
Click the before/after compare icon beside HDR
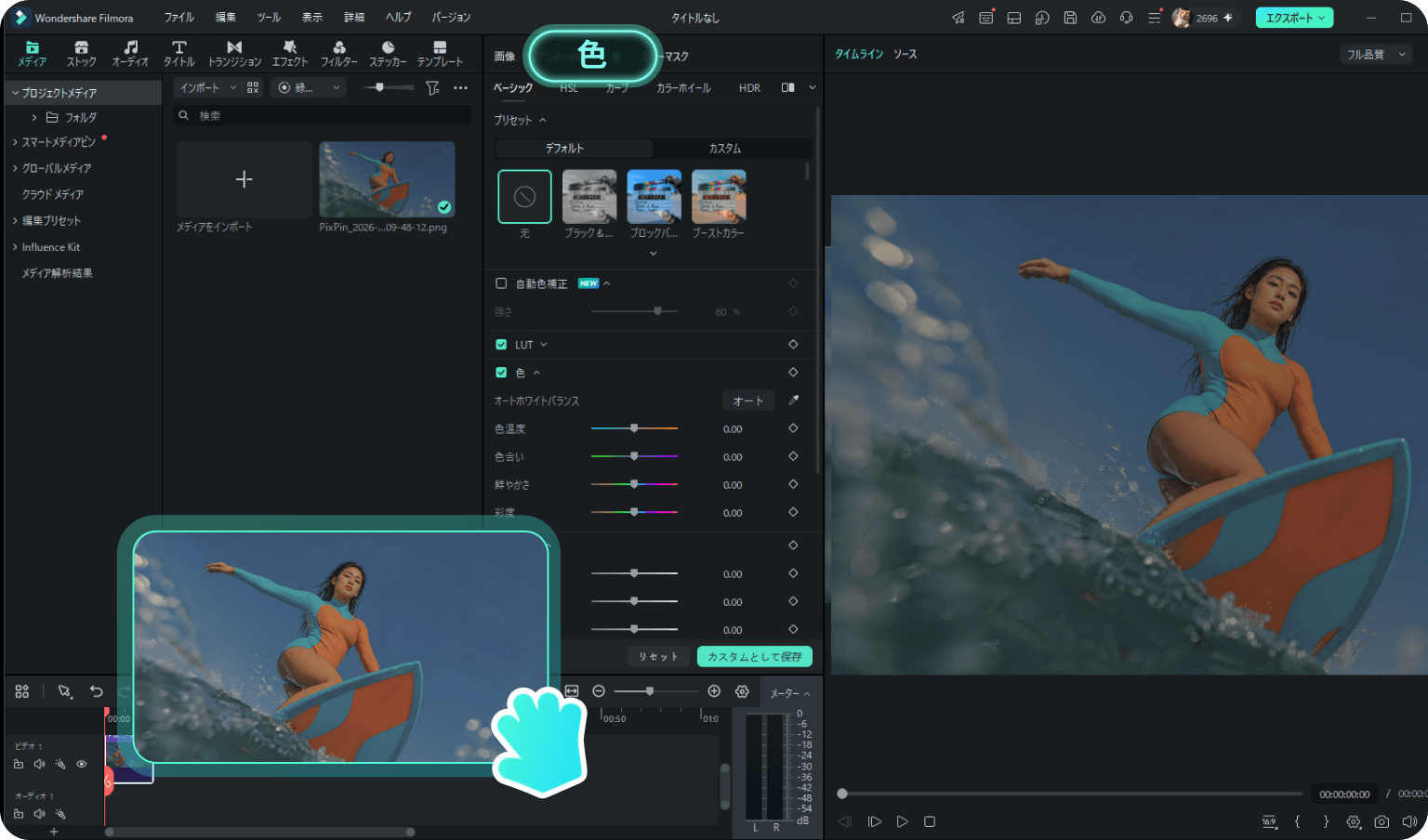787,87
